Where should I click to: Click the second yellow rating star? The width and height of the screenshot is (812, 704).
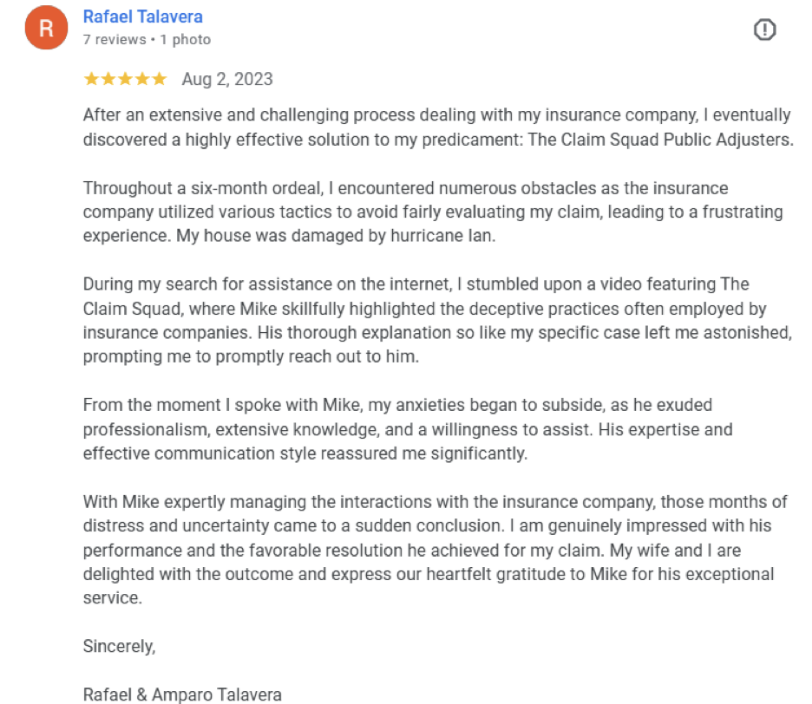pyautogui.click(x=108, y=79)
